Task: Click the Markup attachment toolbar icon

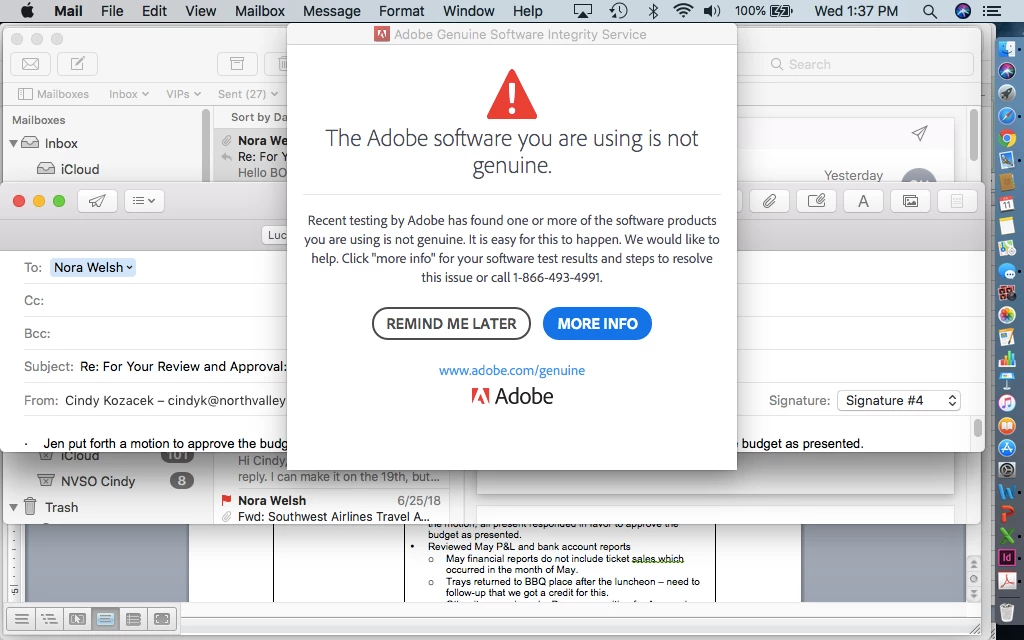Action: click(816, 200)
